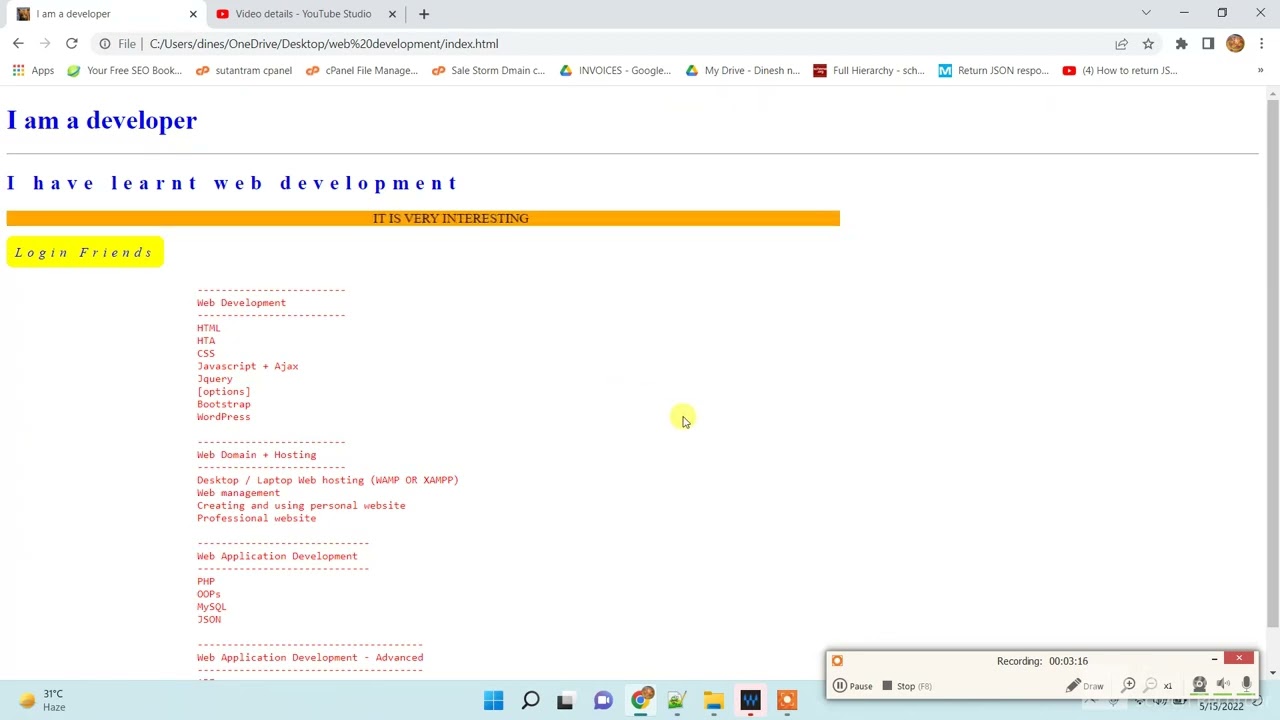This screenshot has width=1280, height=720.
Task: Click the address bar URL field
Action: 620,44
